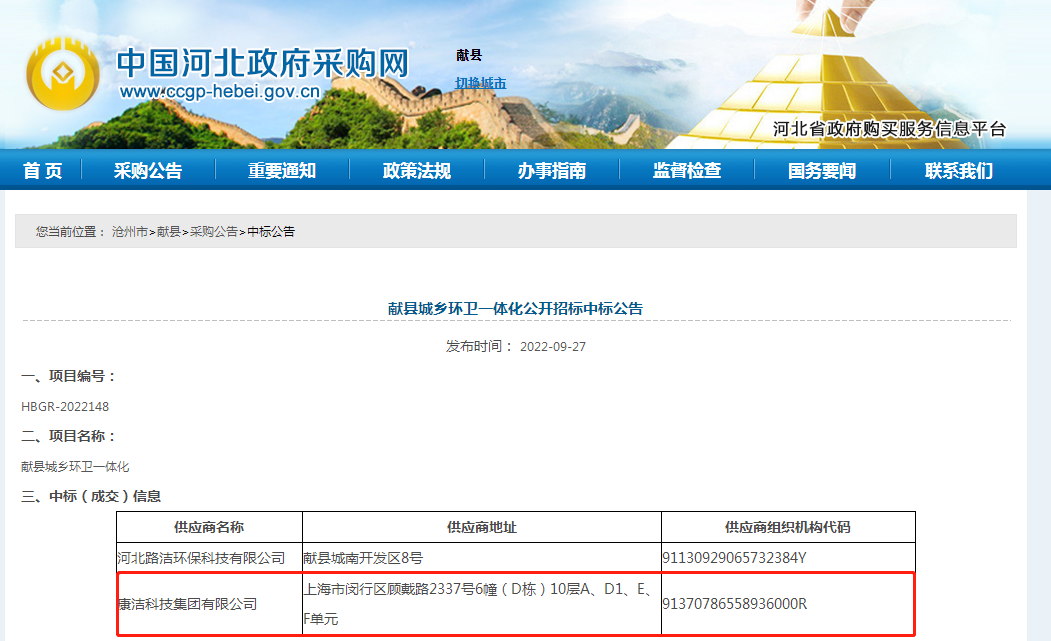Click the announcement title 献县城乡环卫一体化公开招标中标公告

(x=515, y=308)
